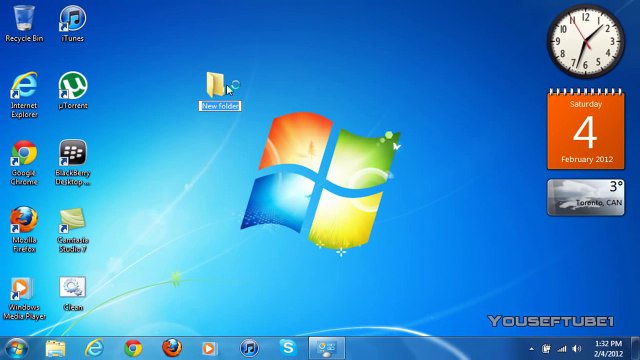This screenshot has width=640, height=360.
Task: Click the New folder name edit field
Action: 220,106
